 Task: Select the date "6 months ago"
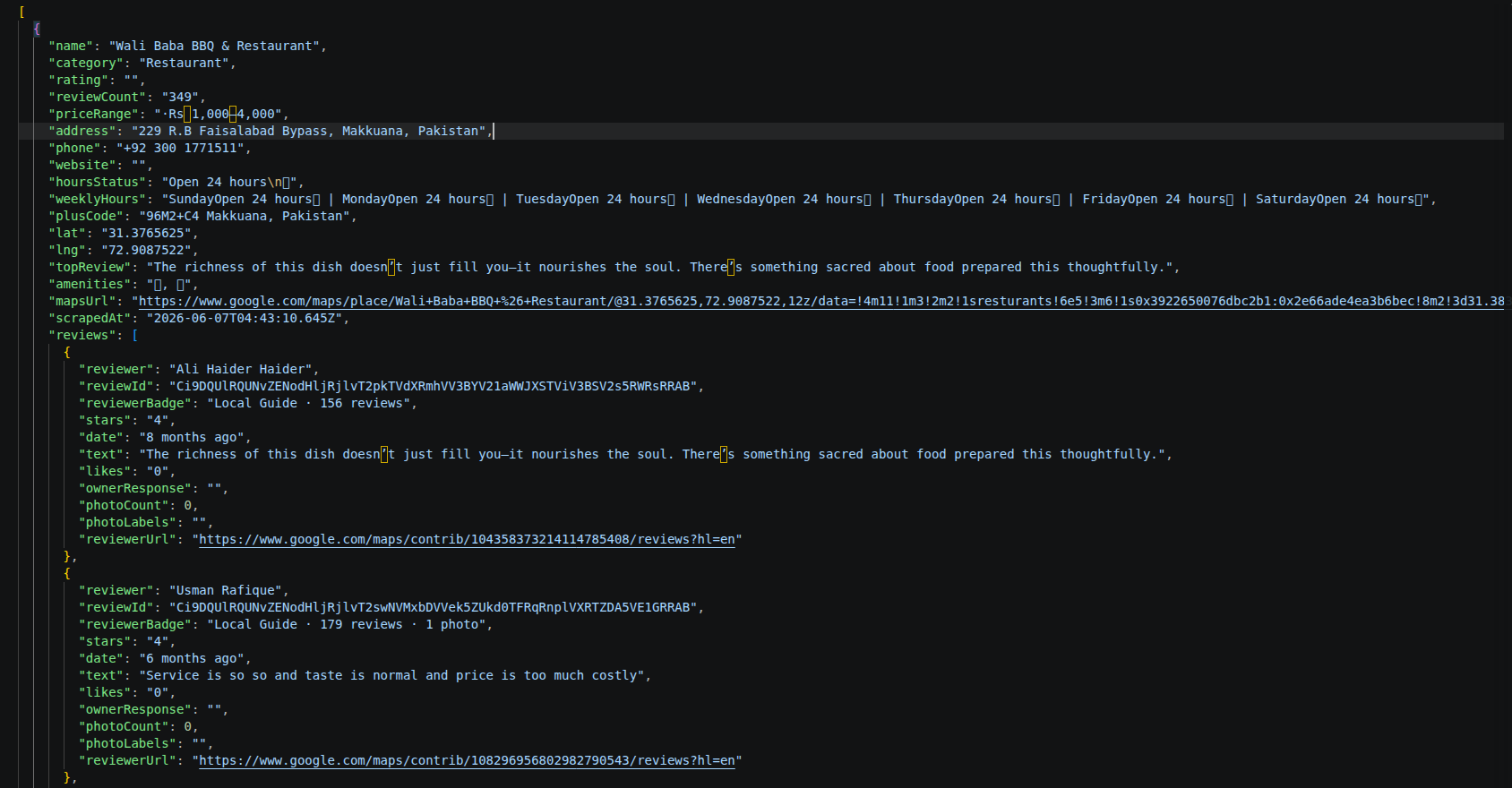pos(192,658)
